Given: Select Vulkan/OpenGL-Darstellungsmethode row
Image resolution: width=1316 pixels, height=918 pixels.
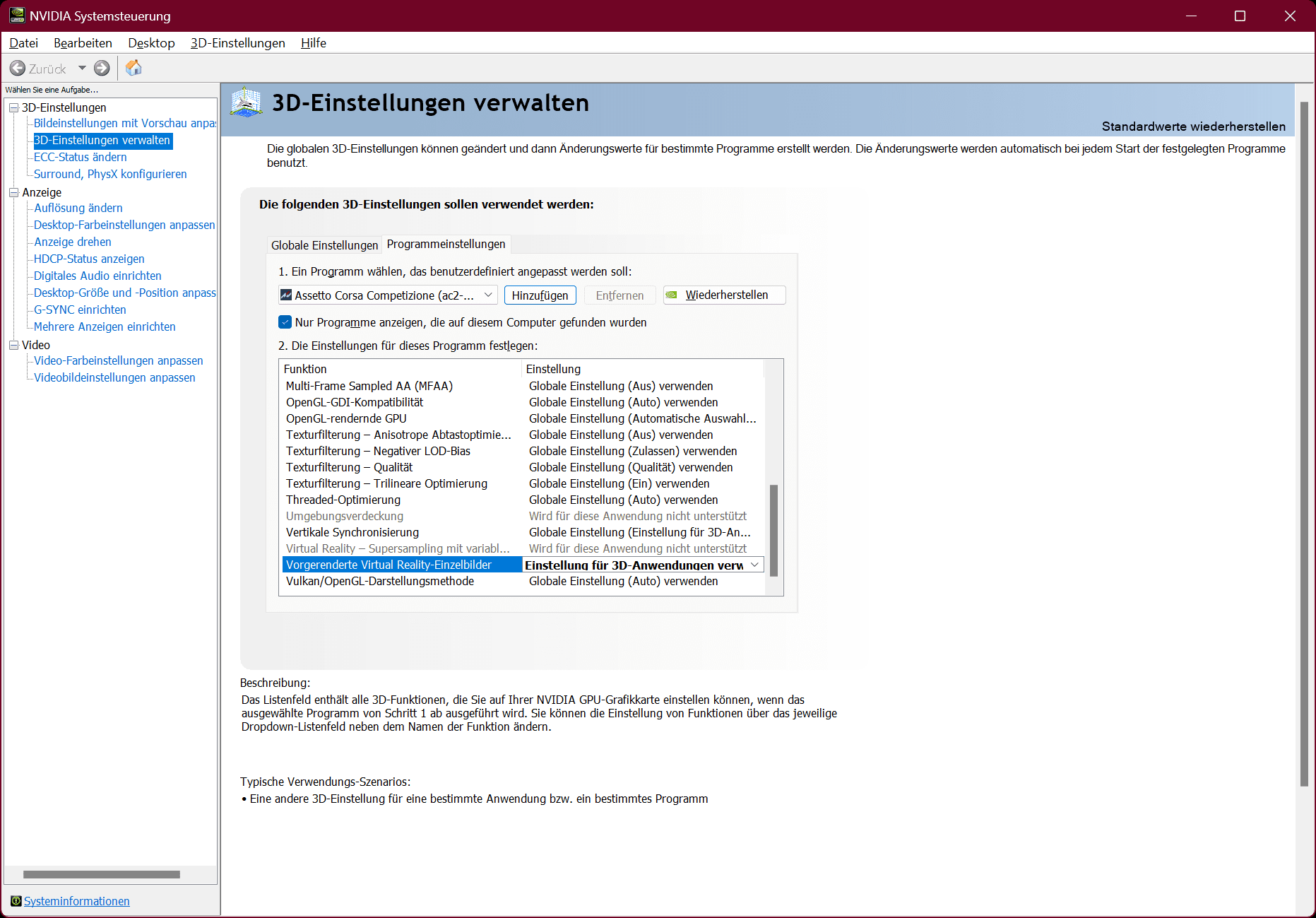Looking at the screenshot, I should coord(523,581).
